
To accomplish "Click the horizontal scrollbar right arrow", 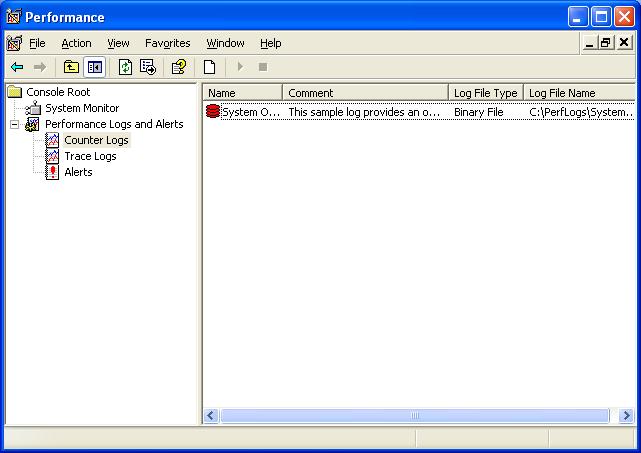I will (x=626, y=415).
